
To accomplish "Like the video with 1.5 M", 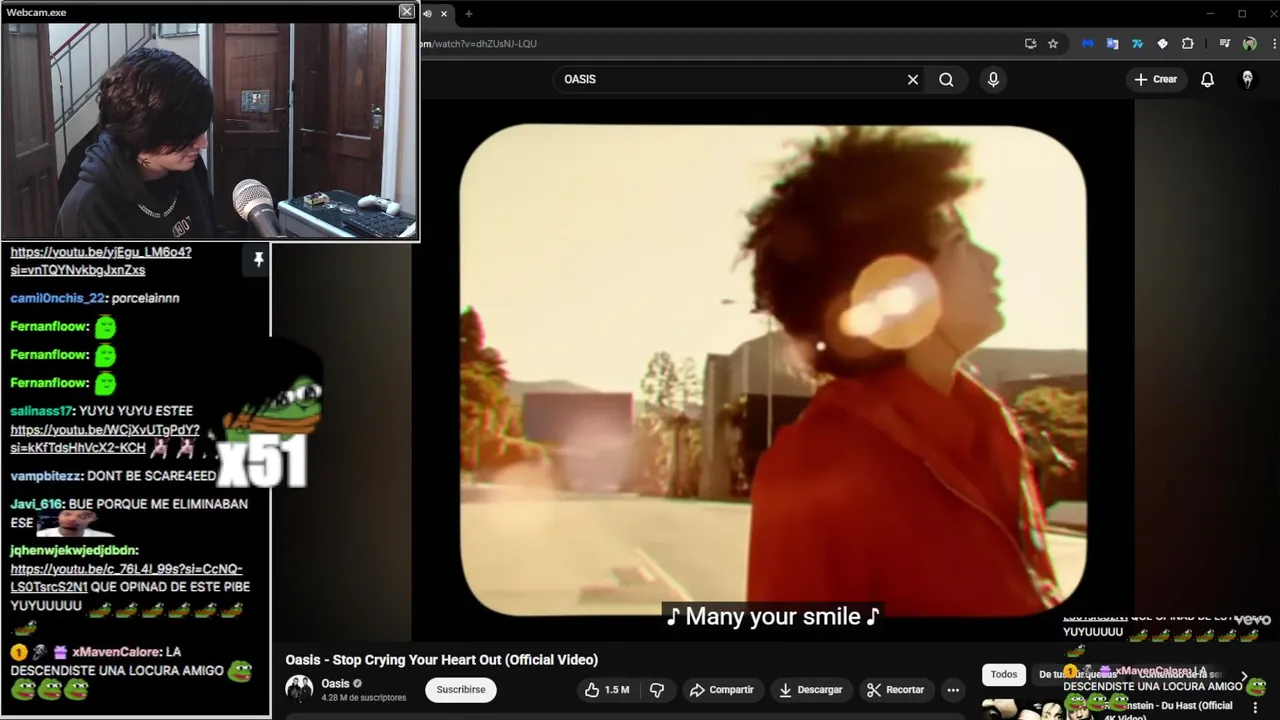I will tap(607, 690).
